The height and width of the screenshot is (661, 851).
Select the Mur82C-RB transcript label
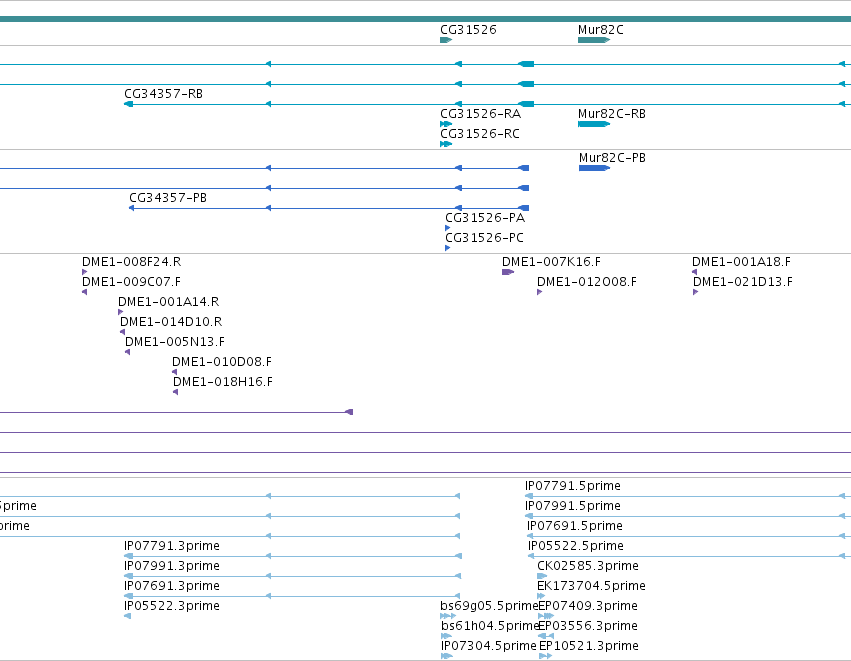(612, 113)
